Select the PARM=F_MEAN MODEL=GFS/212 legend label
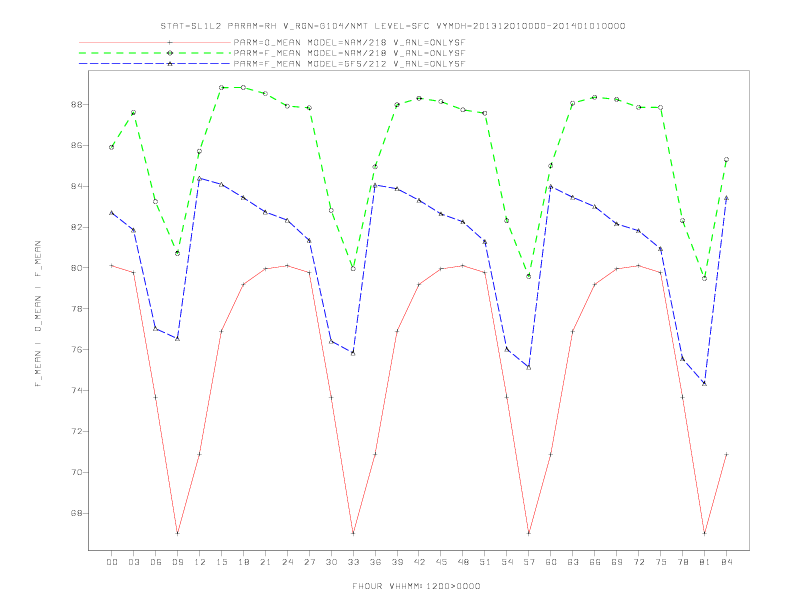 (x=349, y=64)
